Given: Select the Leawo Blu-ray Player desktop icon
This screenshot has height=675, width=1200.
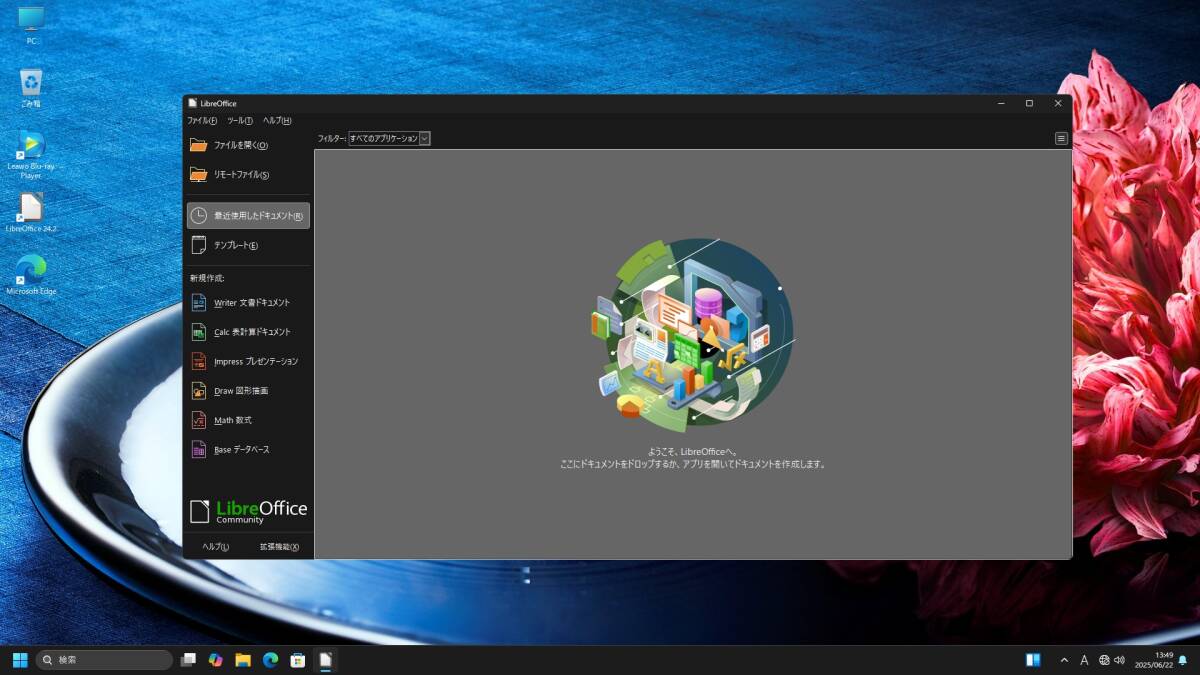Looking at the screenshot, I should pyautogui.click(x=31, y=155).
